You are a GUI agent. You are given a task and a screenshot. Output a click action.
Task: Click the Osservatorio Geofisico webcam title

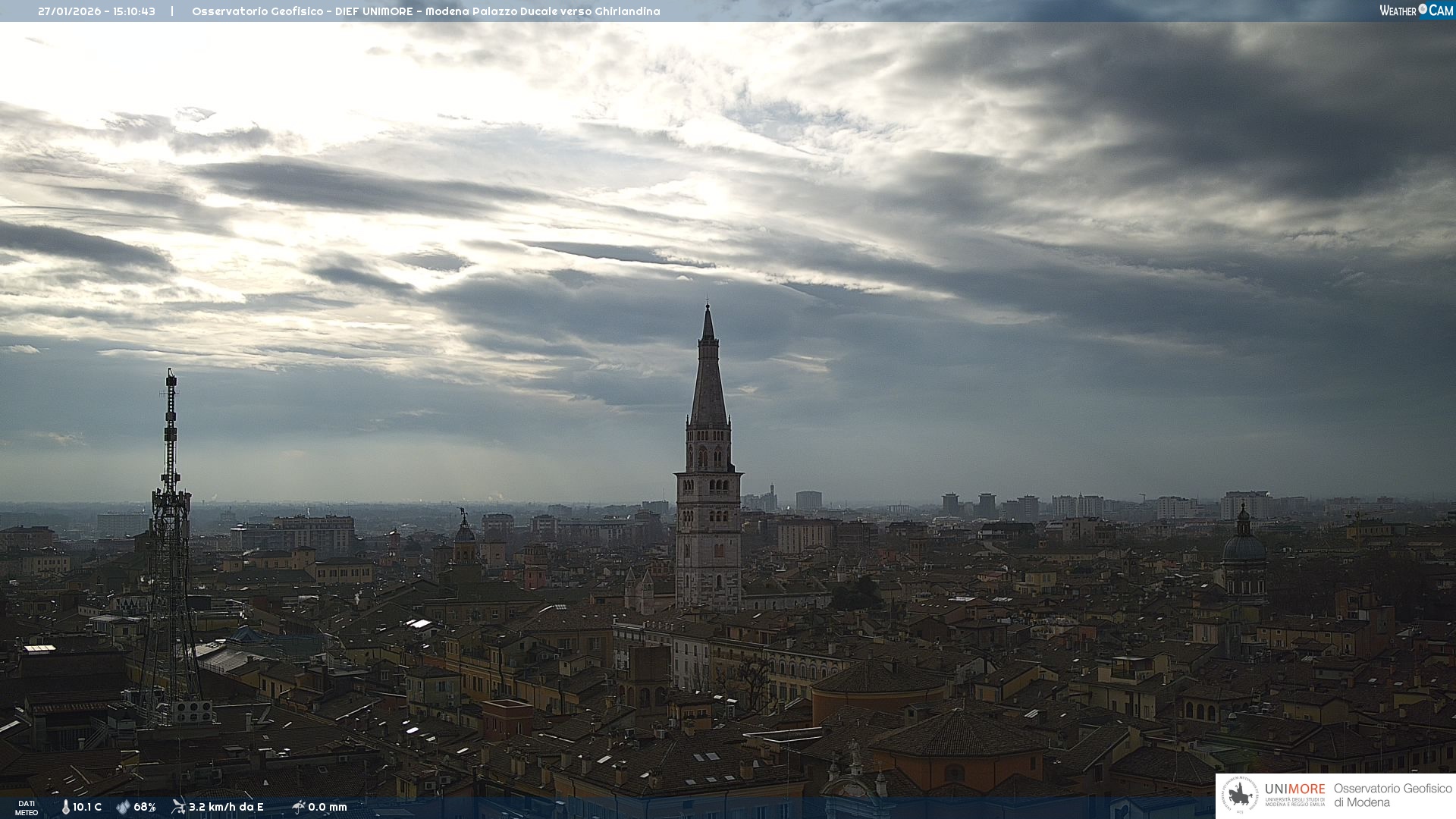pos(425,11)
